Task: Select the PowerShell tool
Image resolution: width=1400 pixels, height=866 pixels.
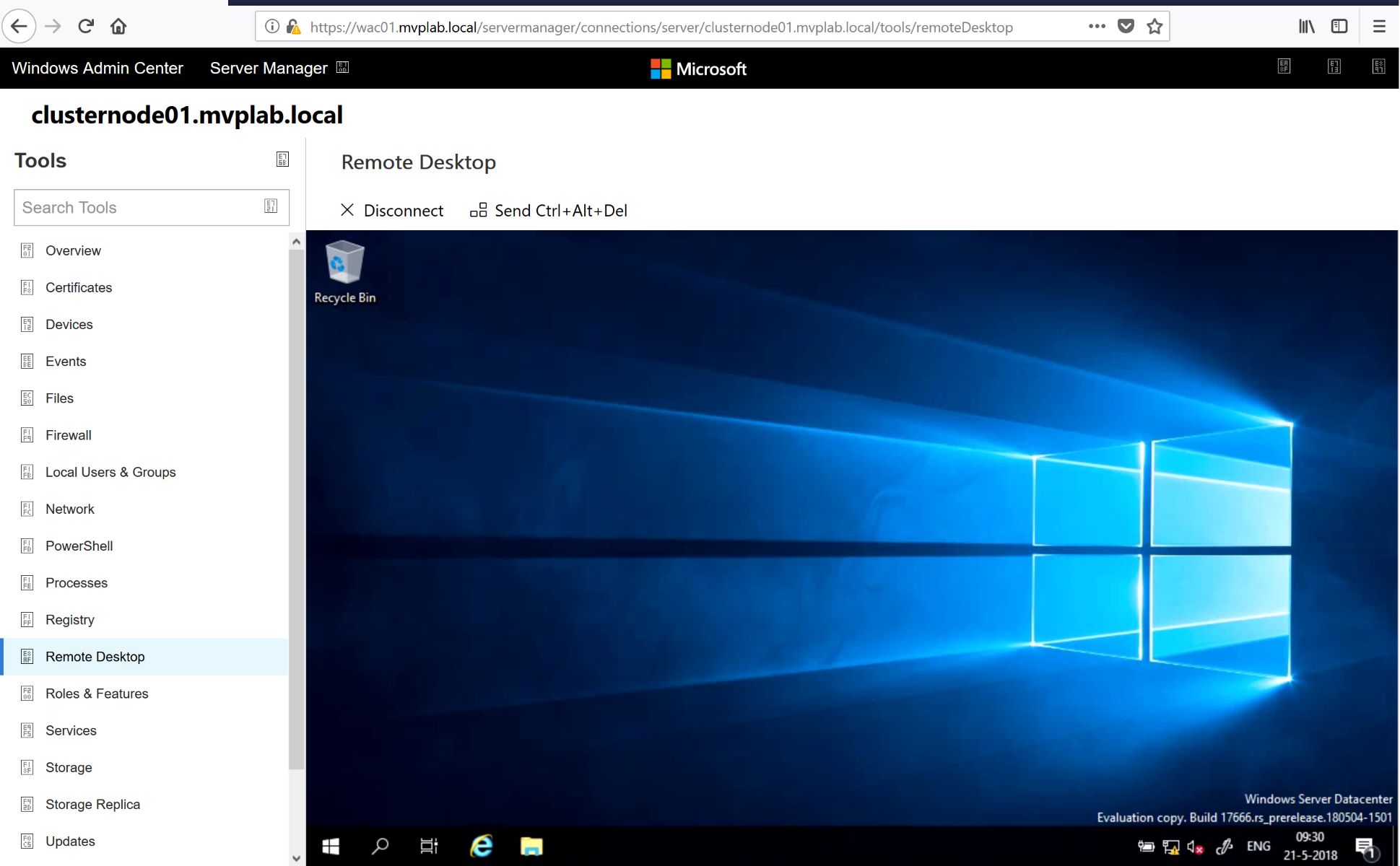Action: pyautogui.click(x=79, y=546)
